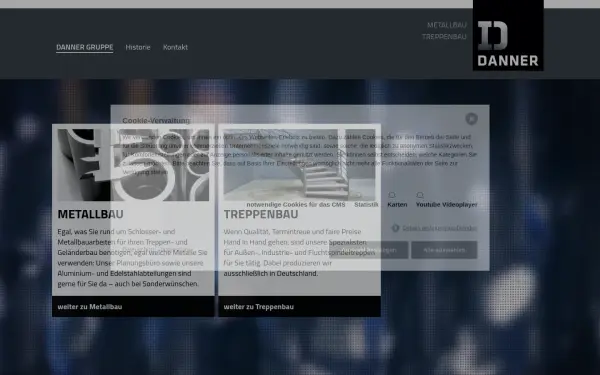Click the TREPPENBAU card heading
600x375 pixels.
(261, 214)
